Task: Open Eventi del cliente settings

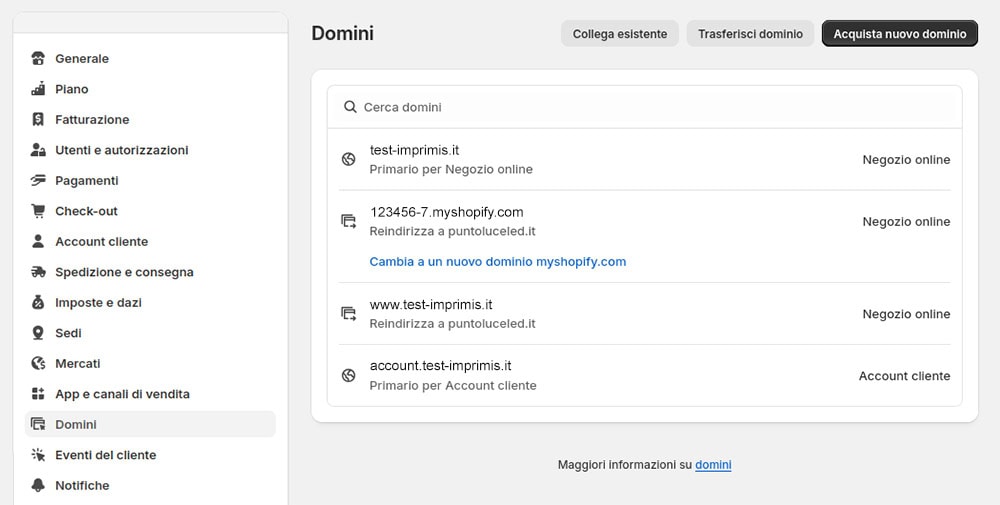Action: point(150,455)
